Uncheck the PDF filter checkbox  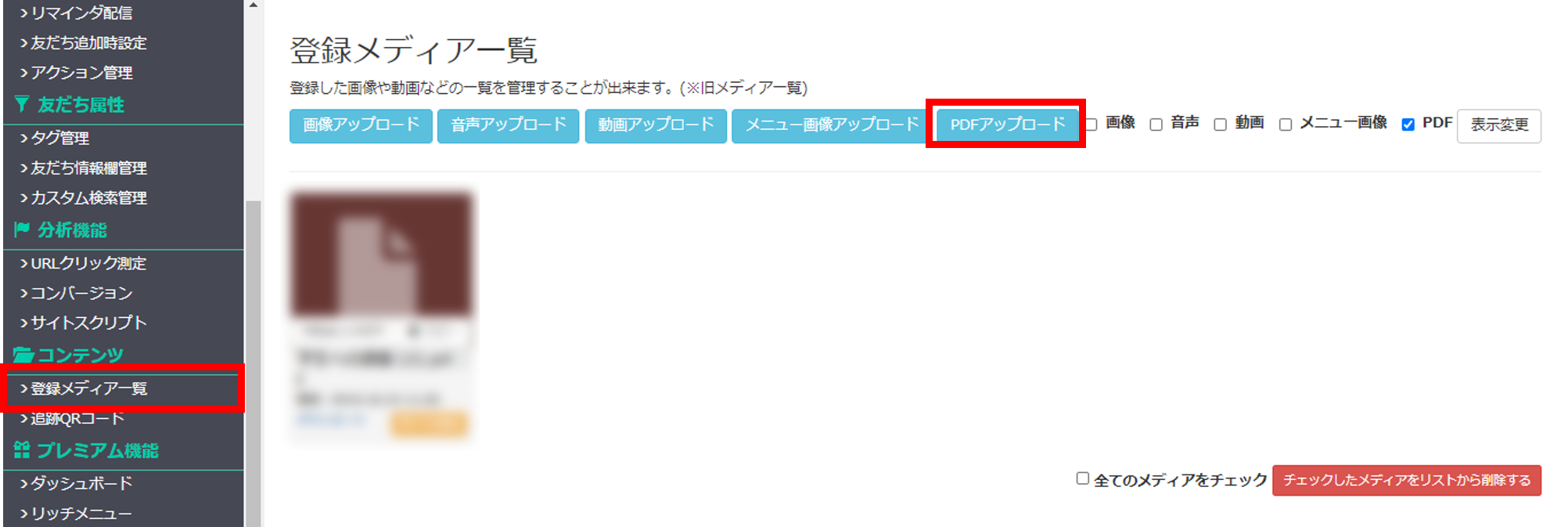[1408, 125]
